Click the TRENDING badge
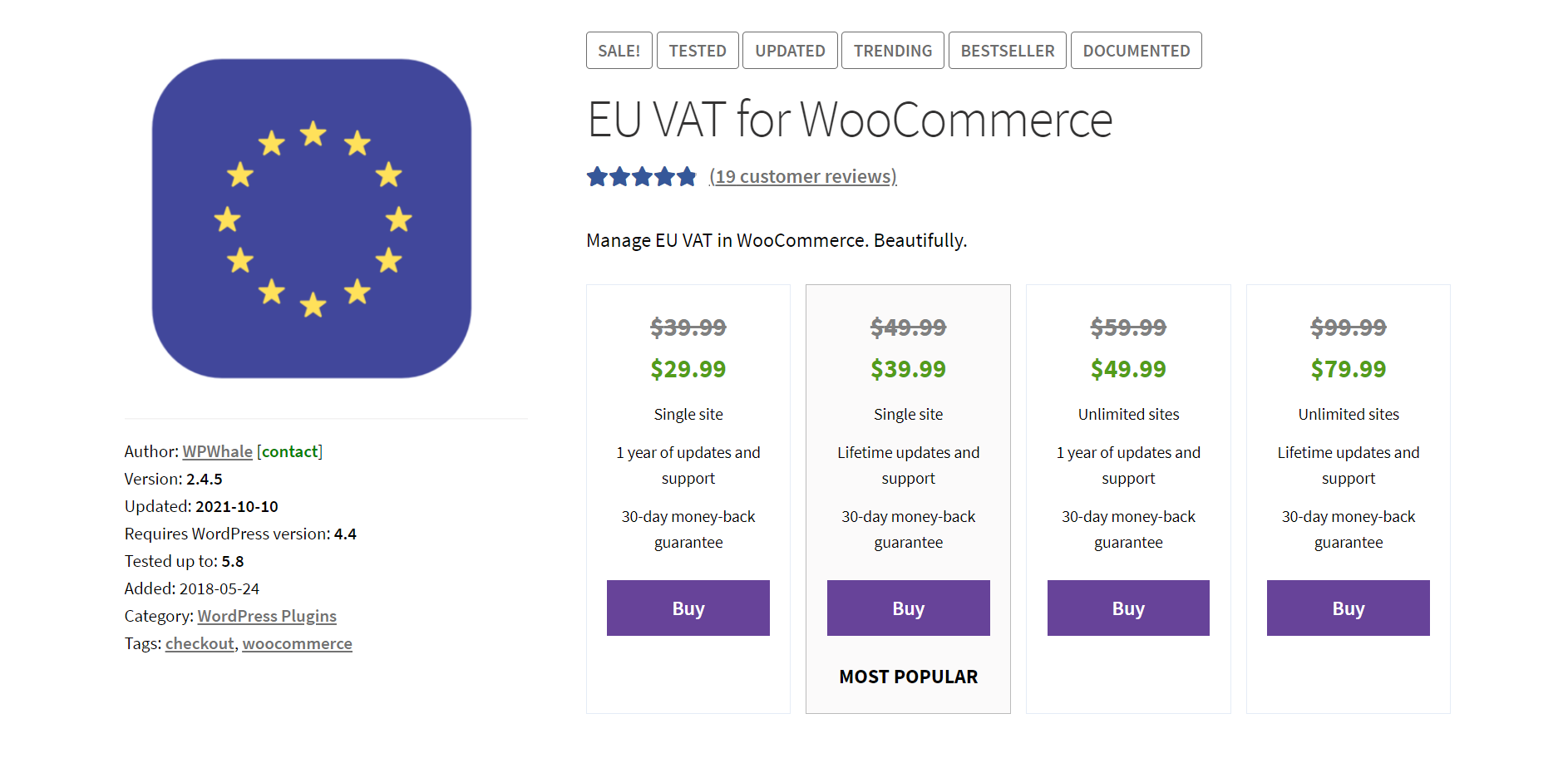 pyautogui.click(x=893, y=51)
